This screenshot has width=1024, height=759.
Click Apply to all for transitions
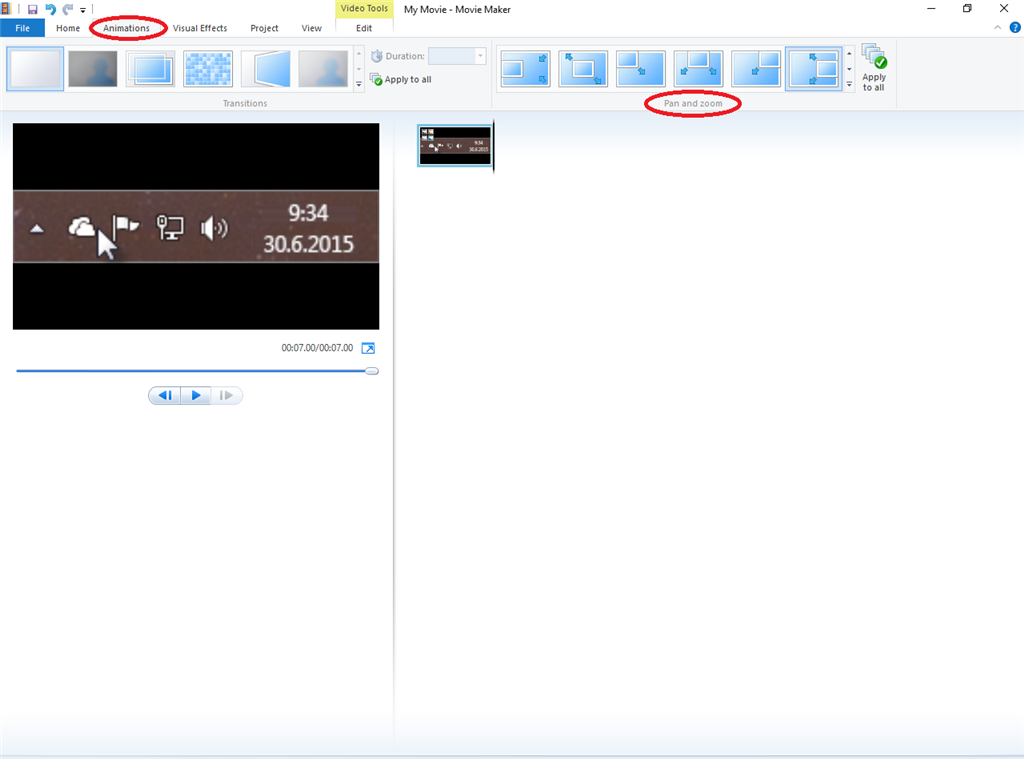(x=401, y=80)
